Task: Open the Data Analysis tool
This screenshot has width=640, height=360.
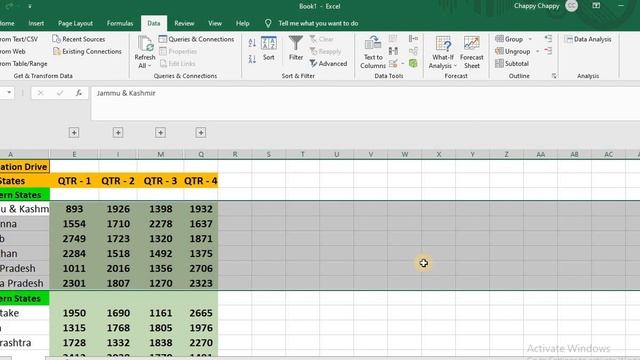Action: 588,39
